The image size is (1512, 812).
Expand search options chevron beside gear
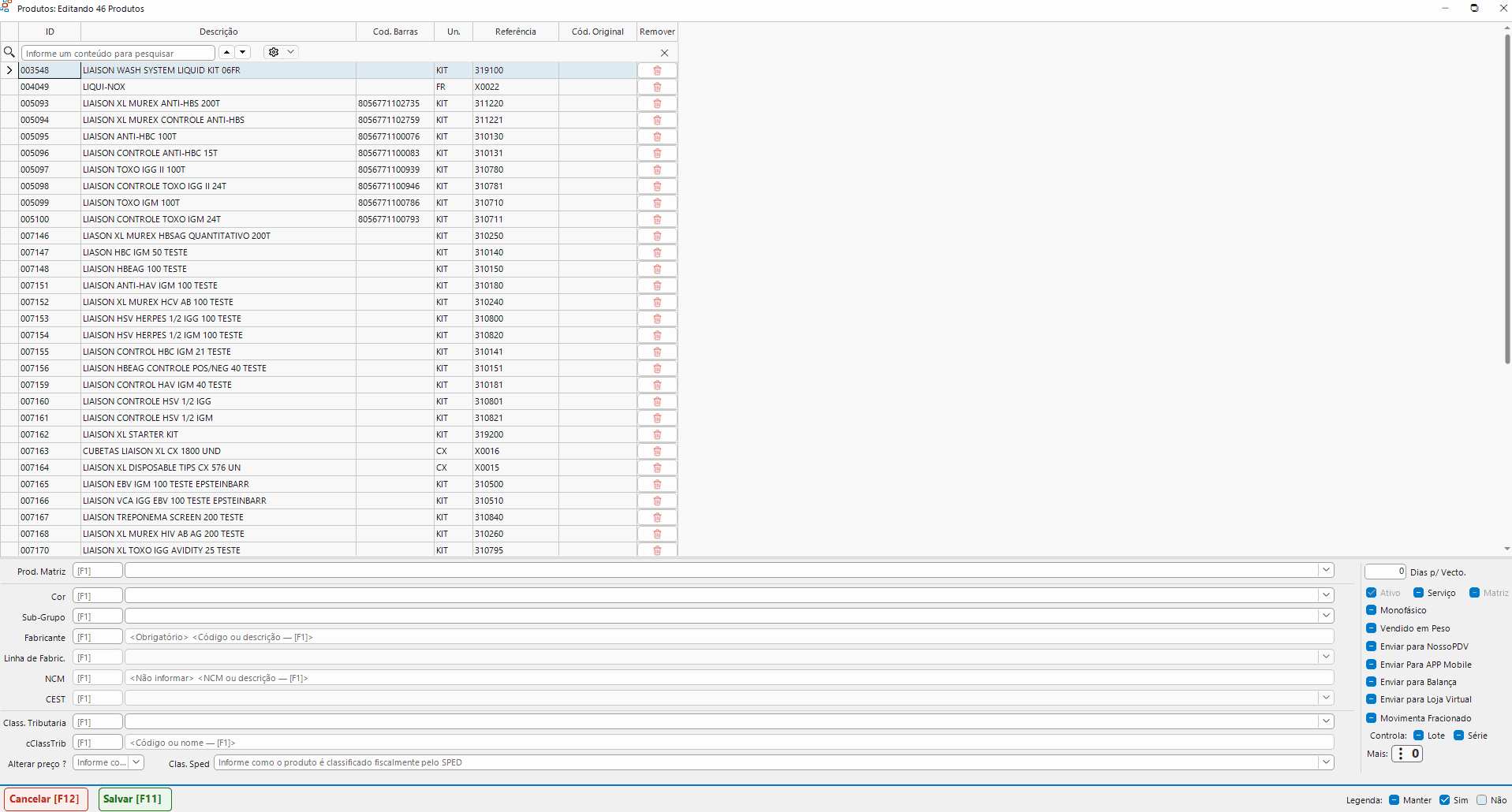291,52
